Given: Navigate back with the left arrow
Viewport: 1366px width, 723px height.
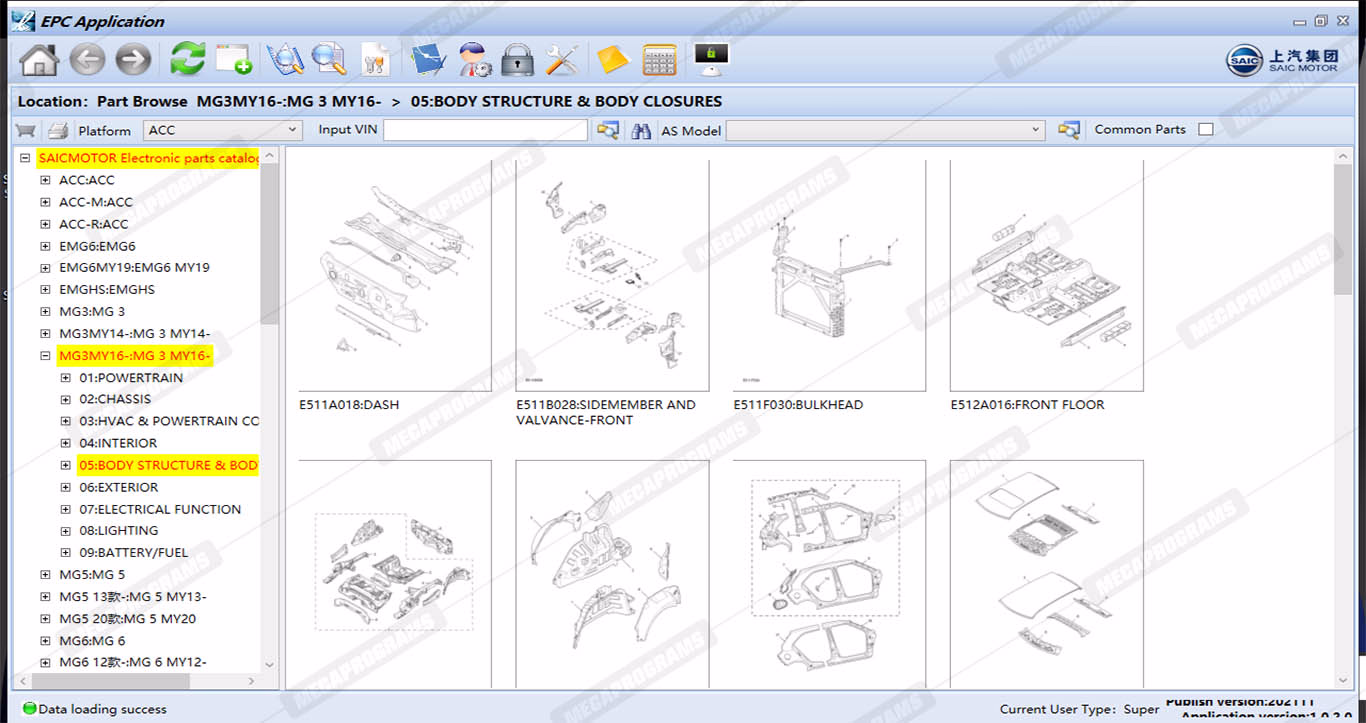Looking at the screenshot, I should point(87,59).
